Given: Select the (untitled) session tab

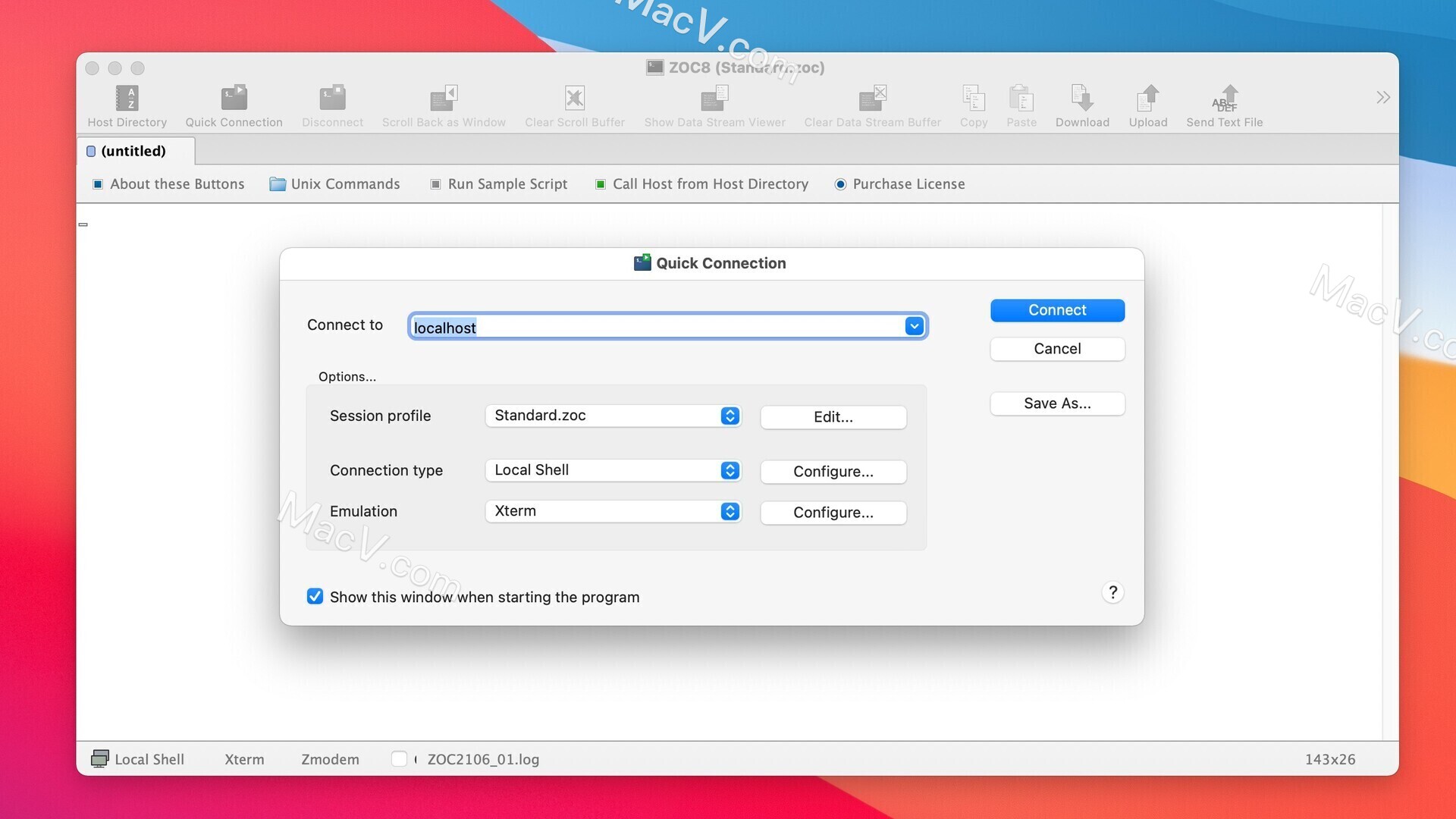Looking at the screenshot, I should click(x=135, y=151).
